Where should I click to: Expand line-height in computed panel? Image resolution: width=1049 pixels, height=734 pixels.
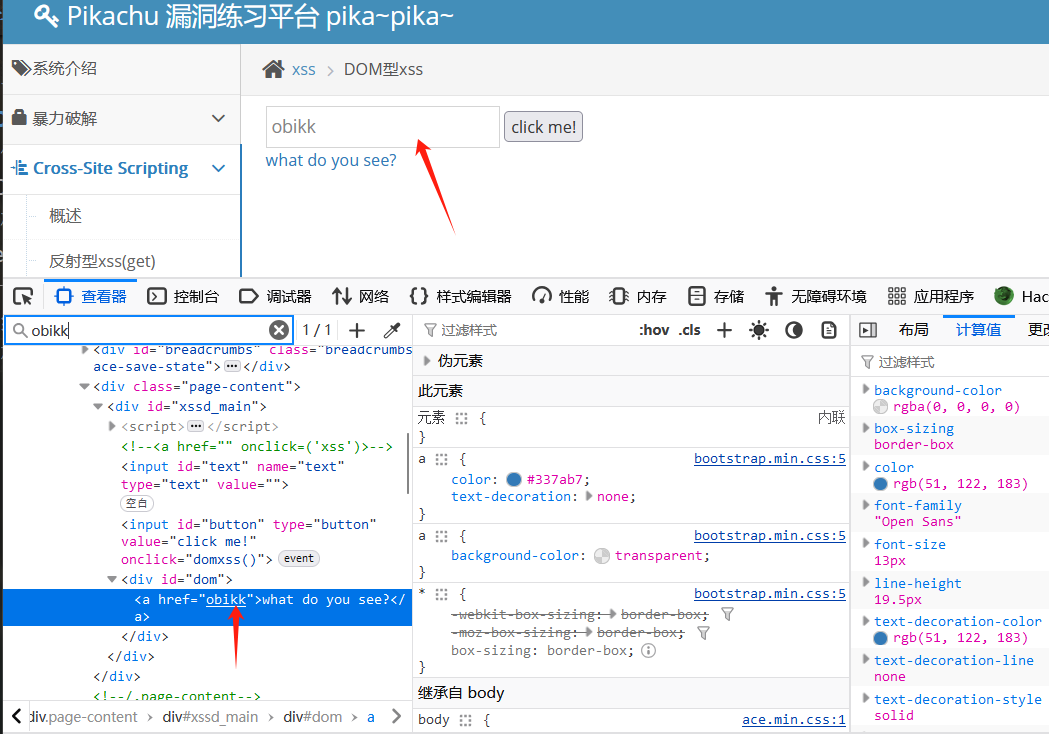tap(866, 581)
